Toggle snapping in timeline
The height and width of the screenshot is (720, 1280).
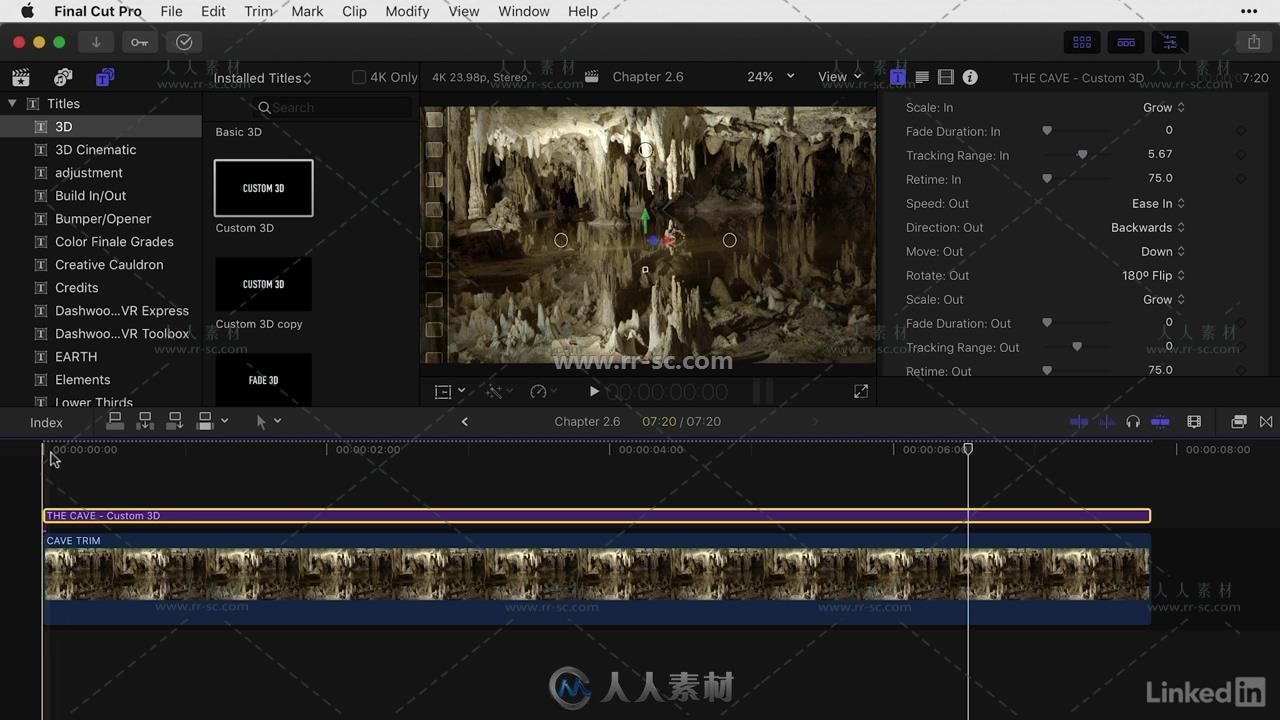[1160, 422]
